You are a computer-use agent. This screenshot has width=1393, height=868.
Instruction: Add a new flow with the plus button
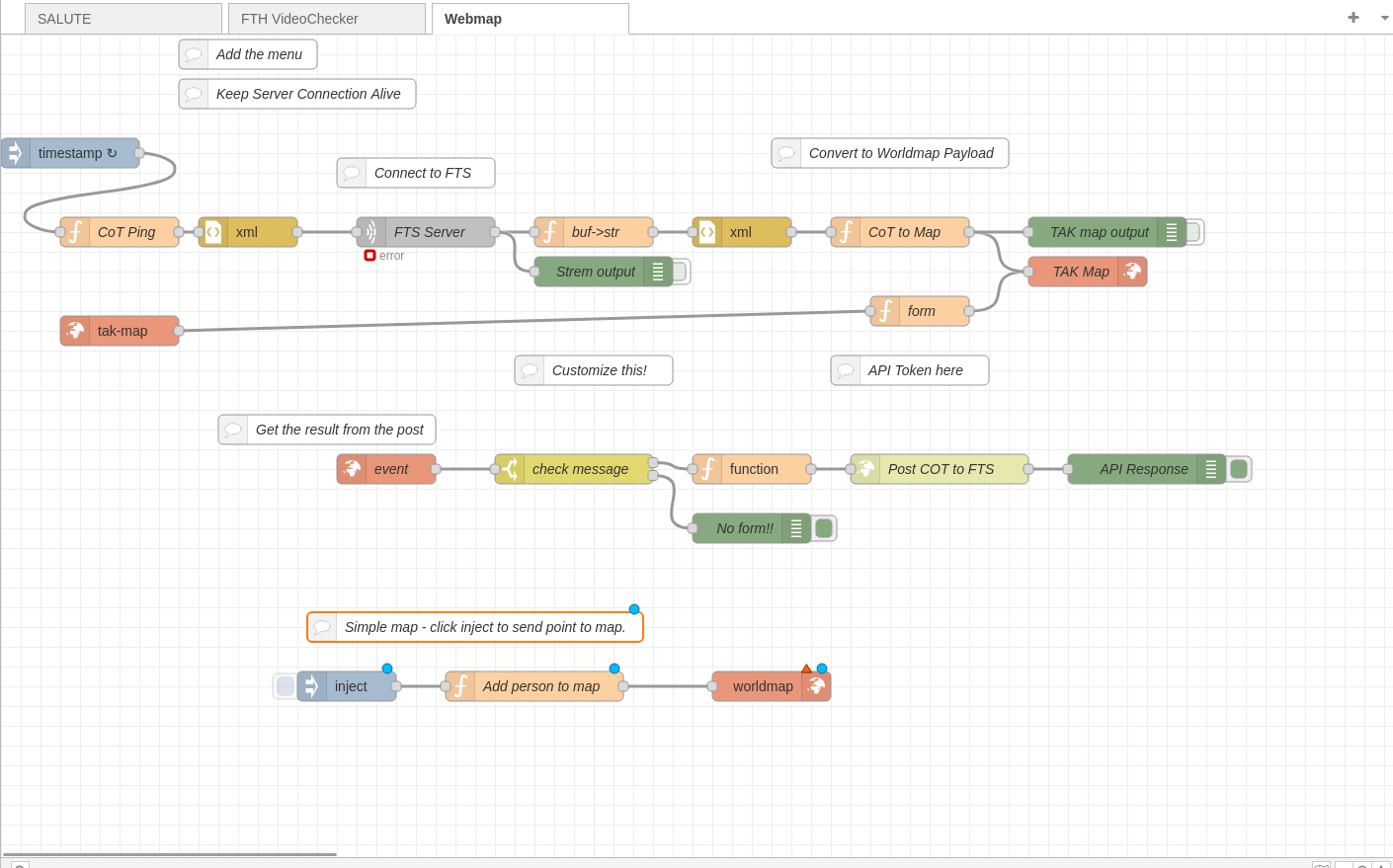(x=1352, y=18)
